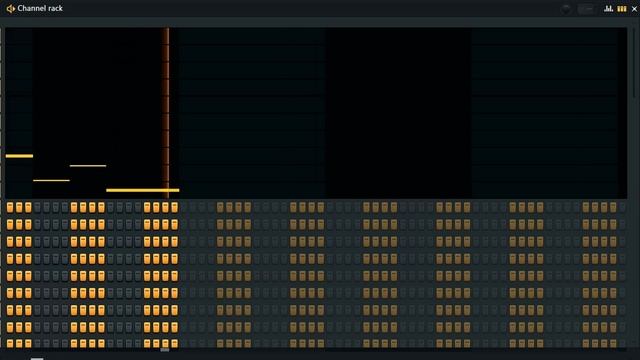Toggle the last bright lit step in the top row

[174, 207]
